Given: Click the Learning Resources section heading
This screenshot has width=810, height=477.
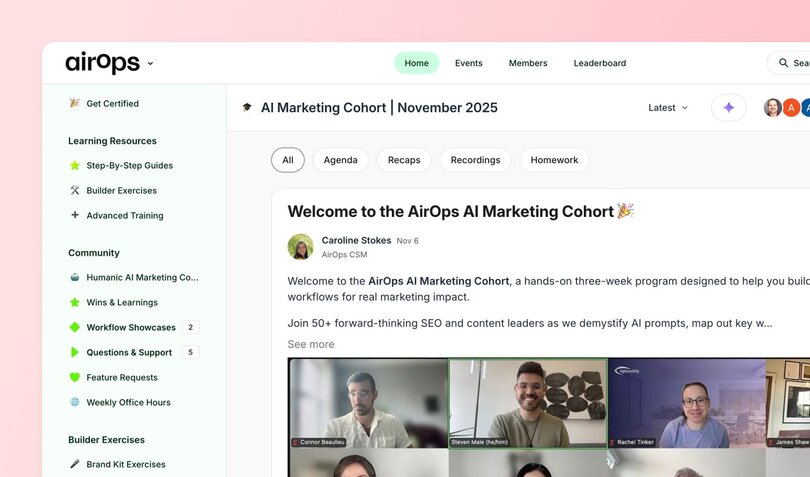Looking at the screenshot, I should [112, 141].
